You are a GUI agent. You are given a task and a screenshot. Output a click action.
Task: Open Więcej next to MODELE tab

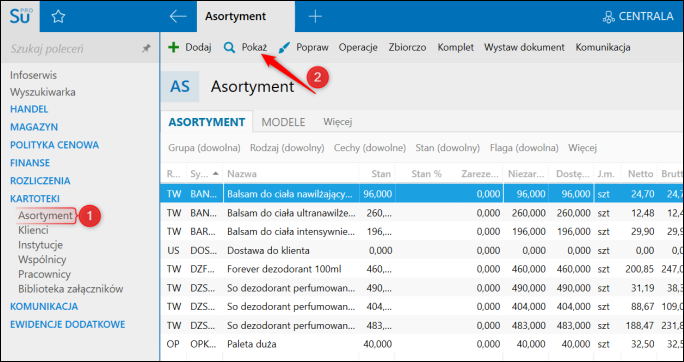(338, 122)
